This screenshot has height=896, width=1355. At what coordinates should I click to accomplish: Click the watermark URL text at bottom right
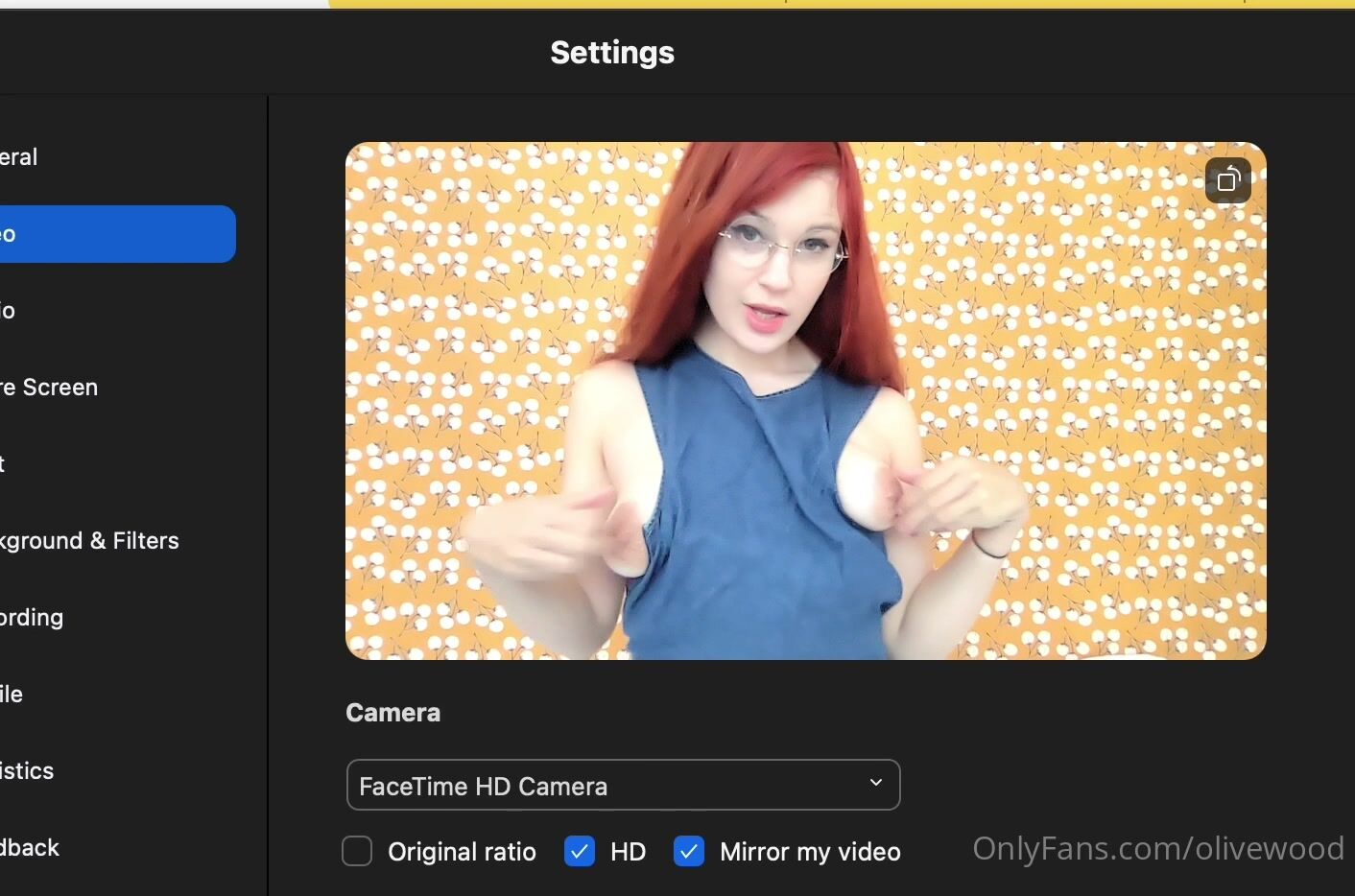point(1157,848)
